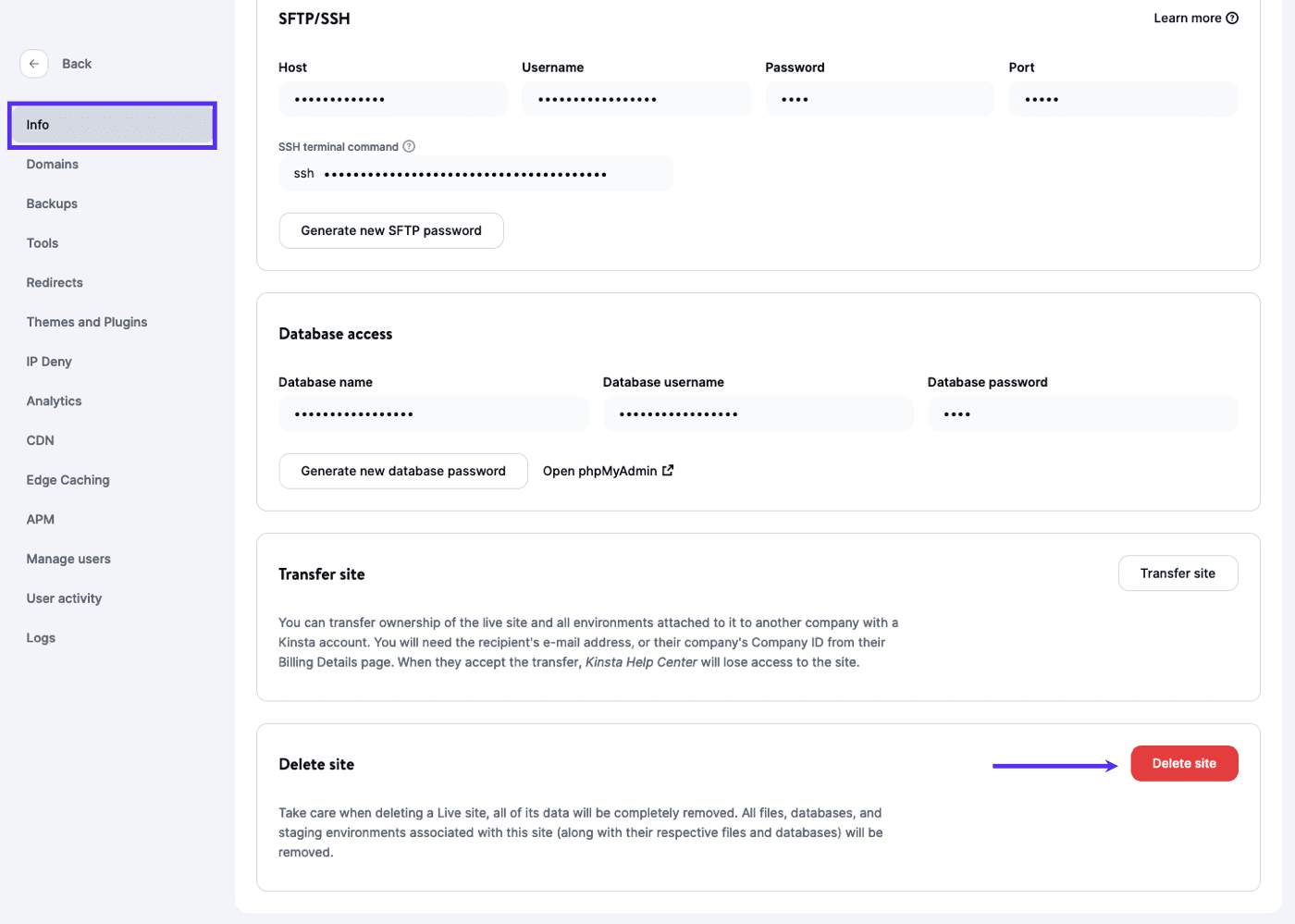The width and height of the screenshot is (1295, 924).
Task: Open the CDN section
Action: point(40,440)
